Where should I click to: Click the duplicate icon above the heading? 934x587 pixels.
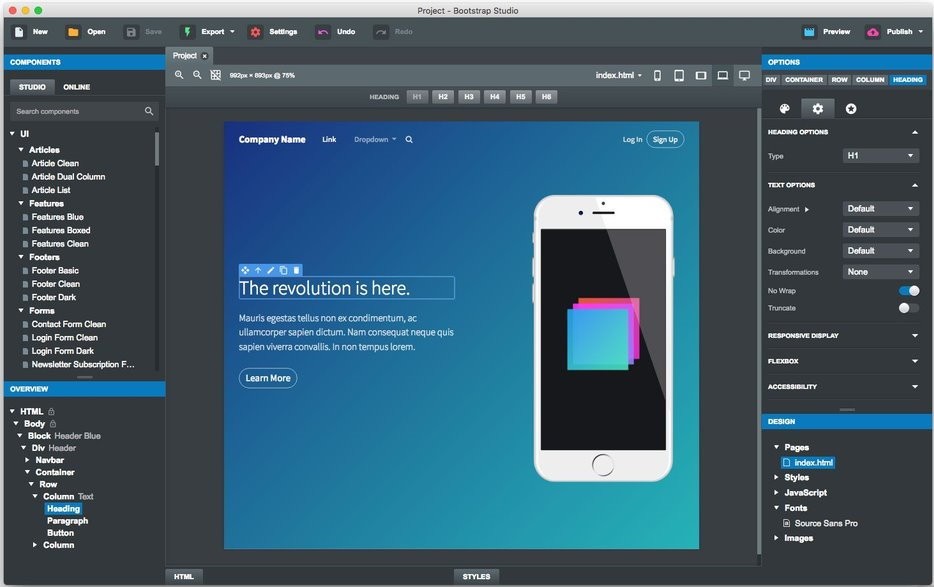point(283,270)
